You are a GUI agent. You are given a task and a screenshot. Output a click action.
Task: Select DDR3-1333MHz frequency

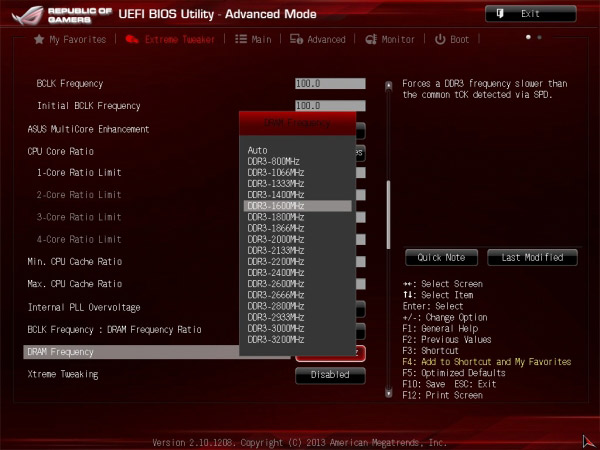pos(297,184)
